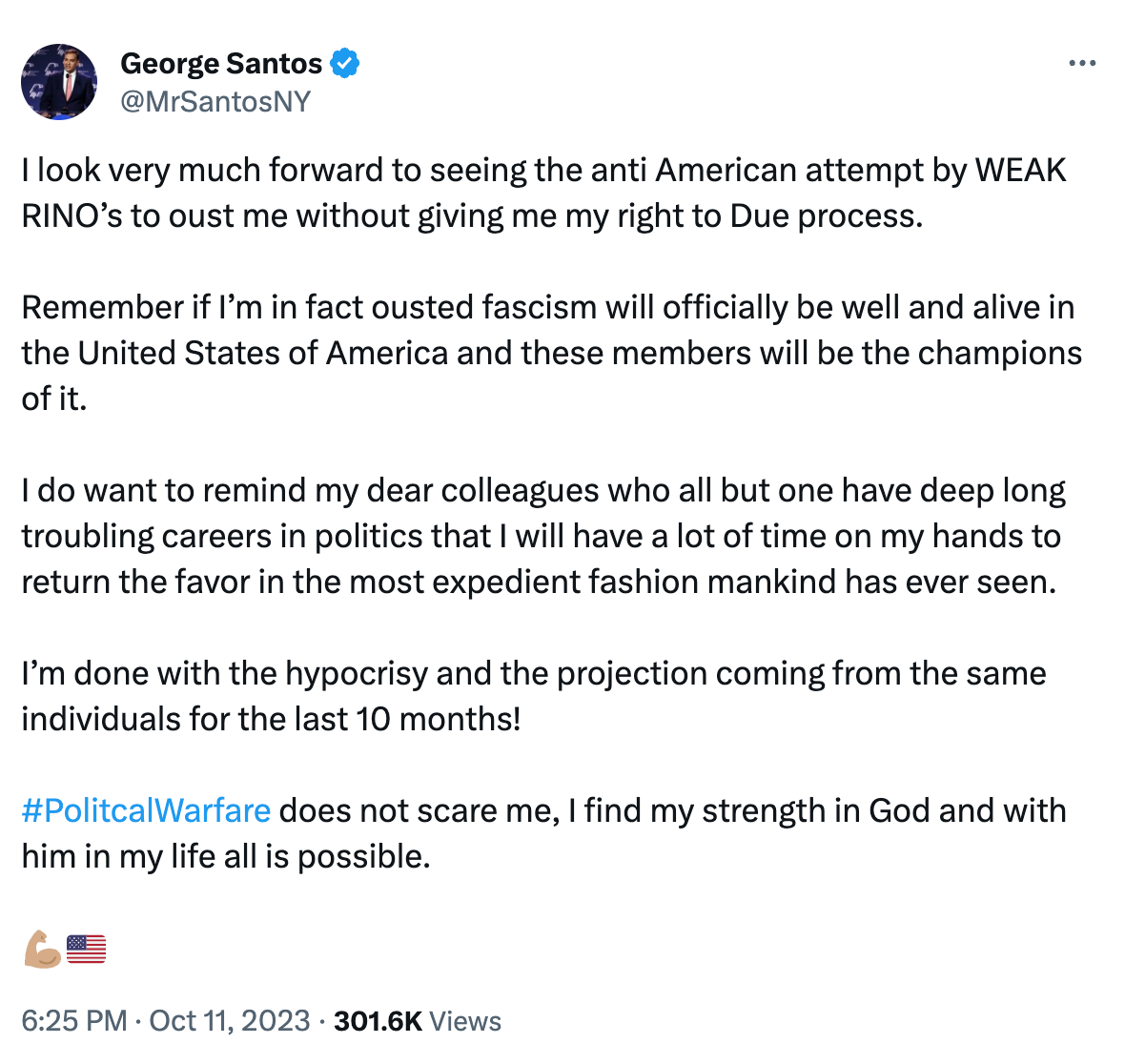Click the WEAK RINO's paragraph
Image resolution: width=1125 pixels, height=1064 pixels.
pos(543,192)
